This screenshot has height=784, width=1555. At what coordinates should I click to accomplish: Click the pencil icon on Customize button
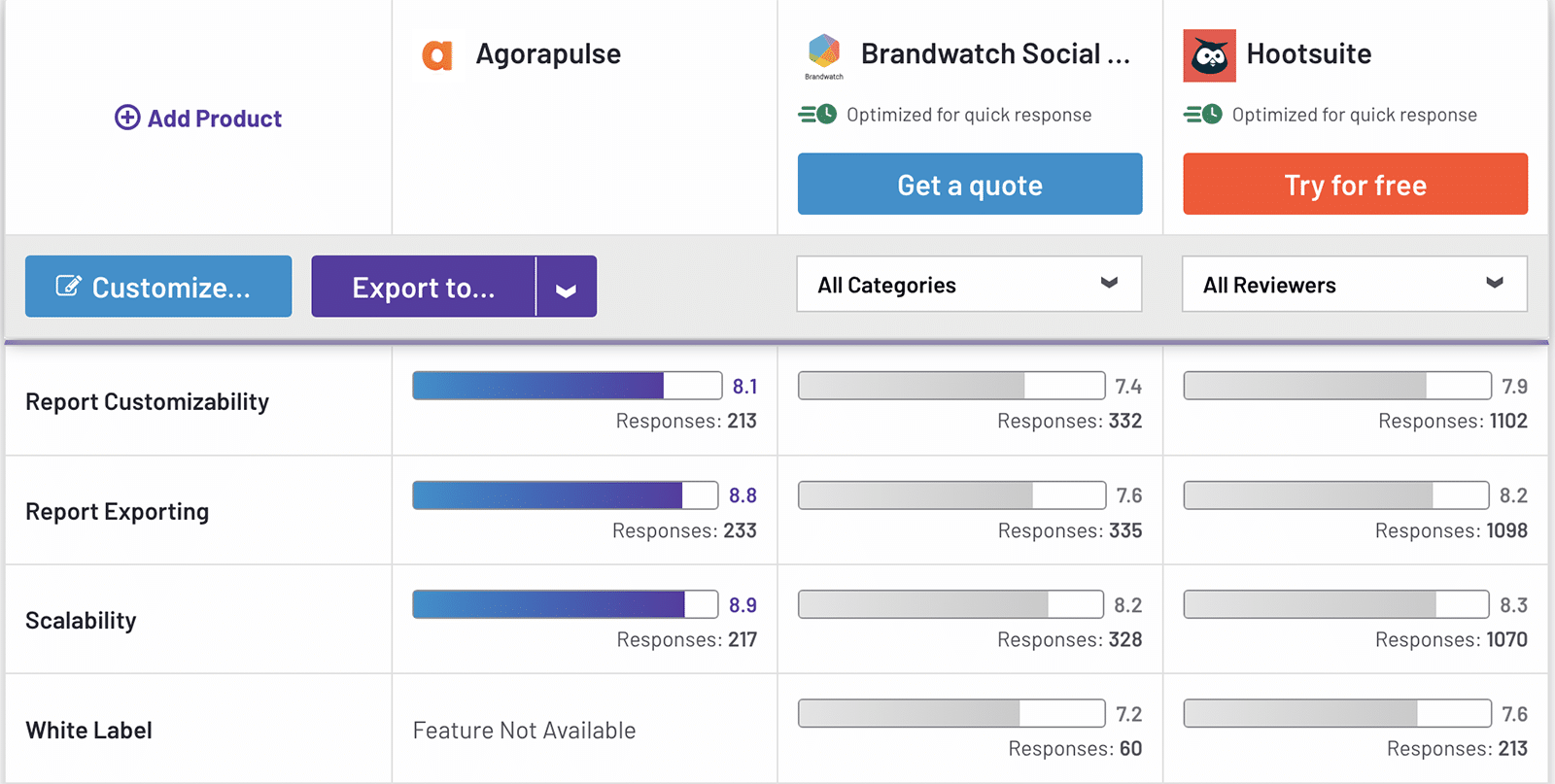tap(68, 286)
